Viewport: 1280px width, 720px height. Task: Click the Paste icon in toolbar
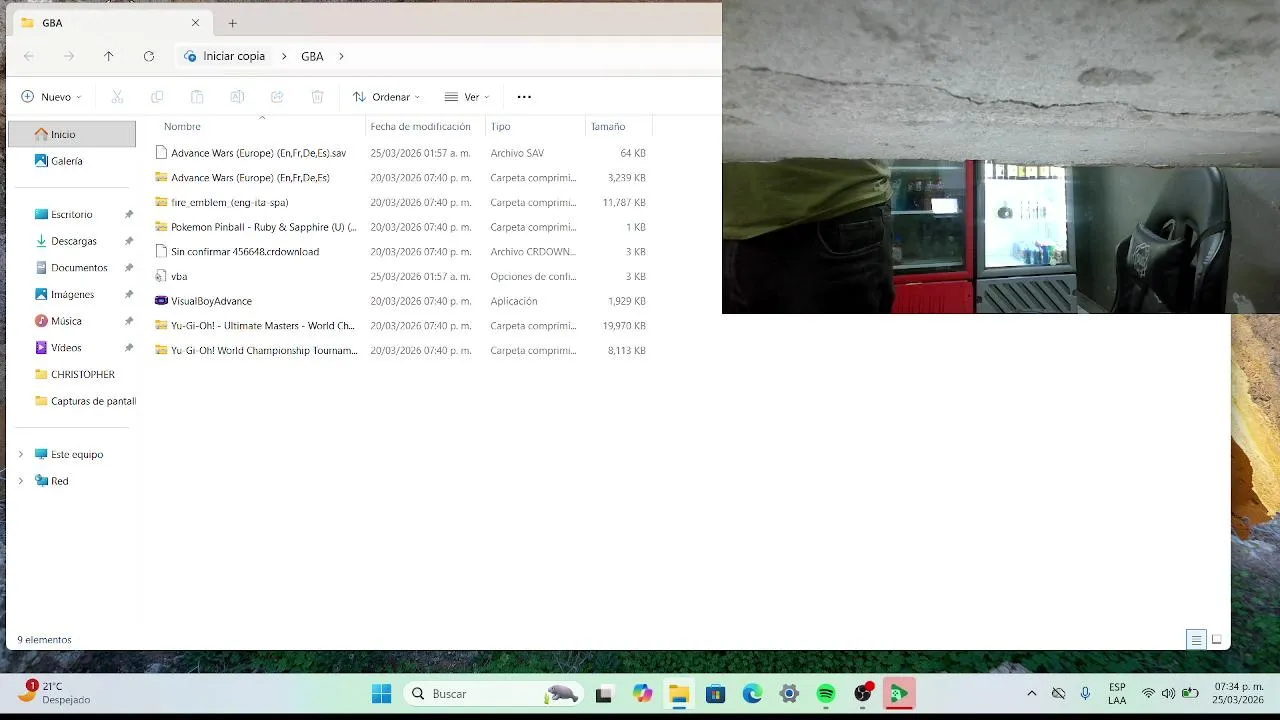click(197, 97)
